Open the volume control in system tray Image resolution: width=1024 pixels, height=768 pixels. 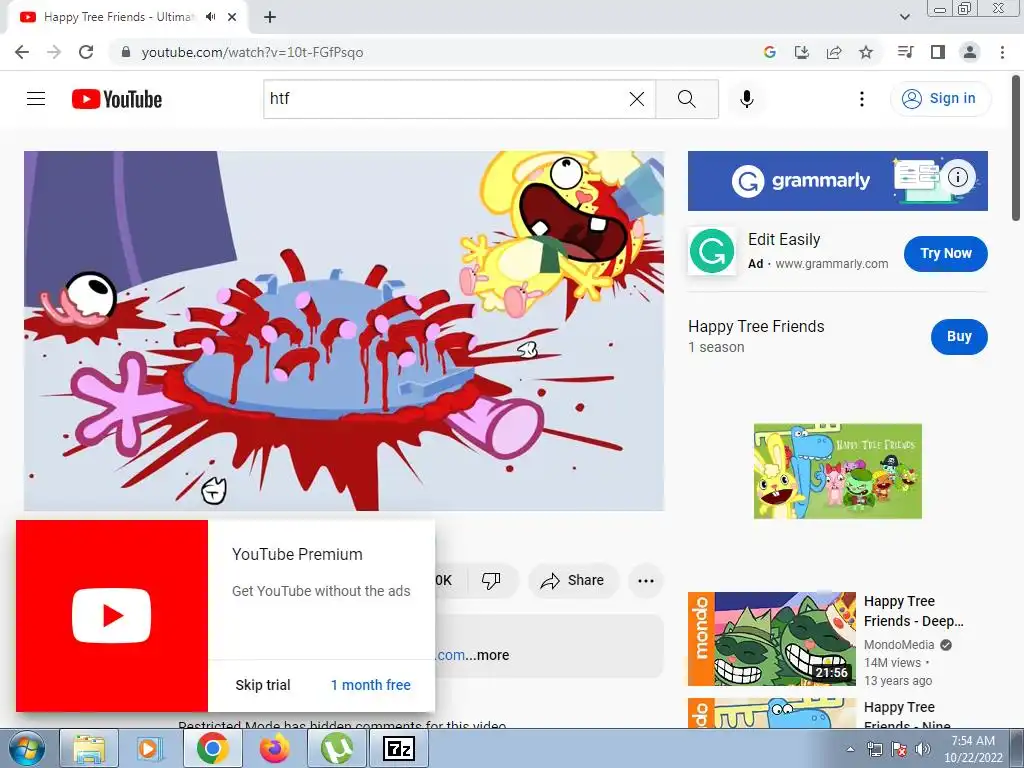point(923,749)
